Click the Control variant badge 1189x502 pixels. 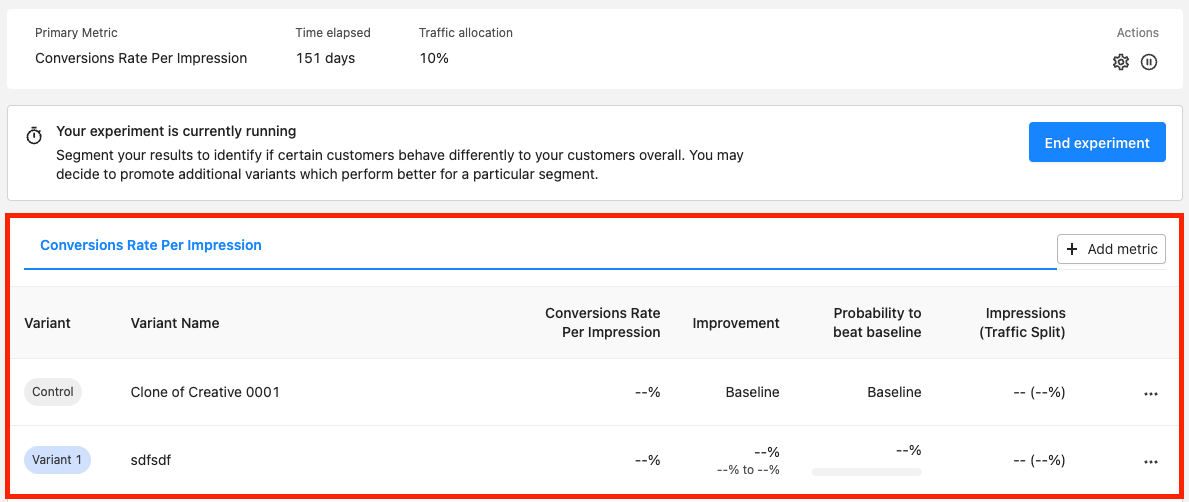[53, 392]
